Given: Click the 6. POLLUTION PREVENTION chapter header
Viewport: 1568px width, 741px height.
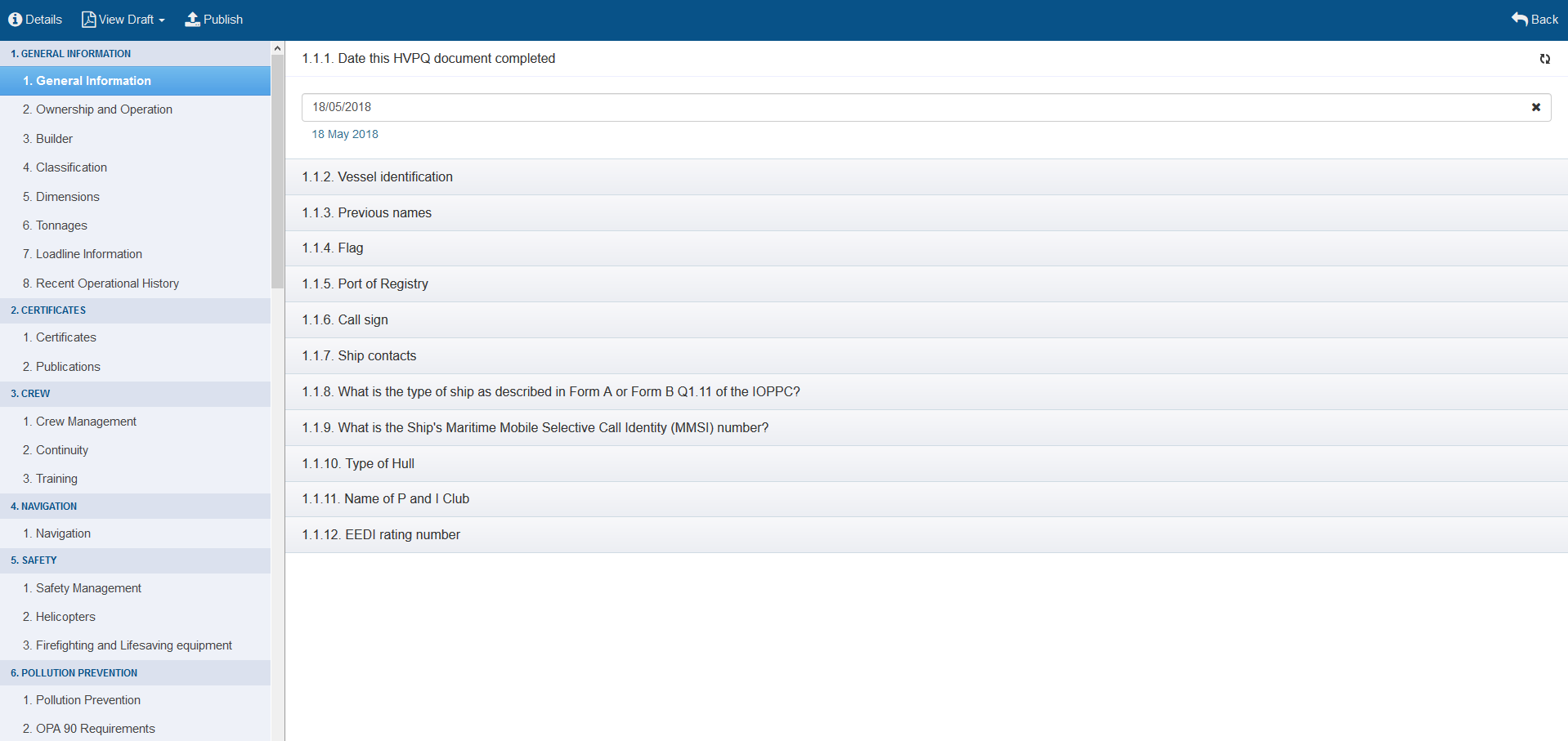Looking at the screenshot, I should pos(135,673).
